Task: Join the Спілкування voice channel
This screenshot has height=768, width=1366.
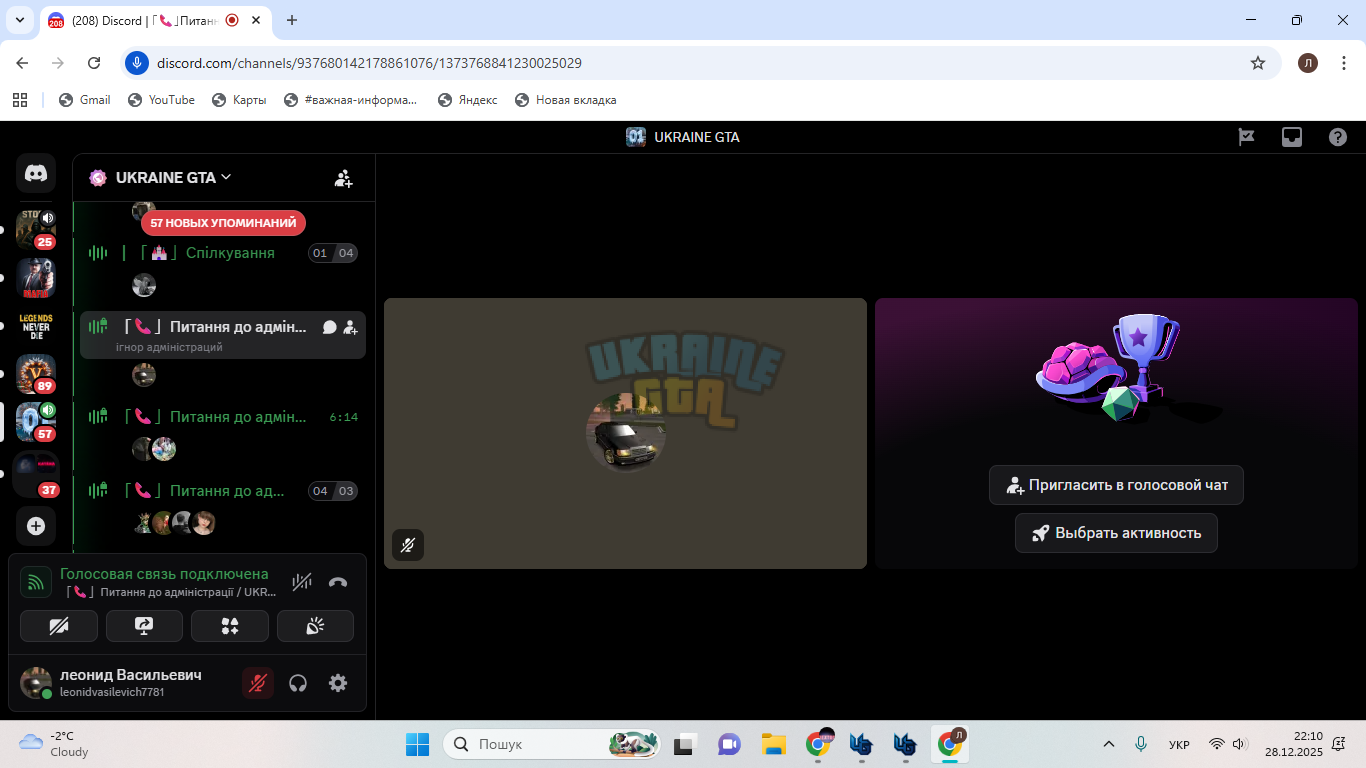Action: pos(222,253)
